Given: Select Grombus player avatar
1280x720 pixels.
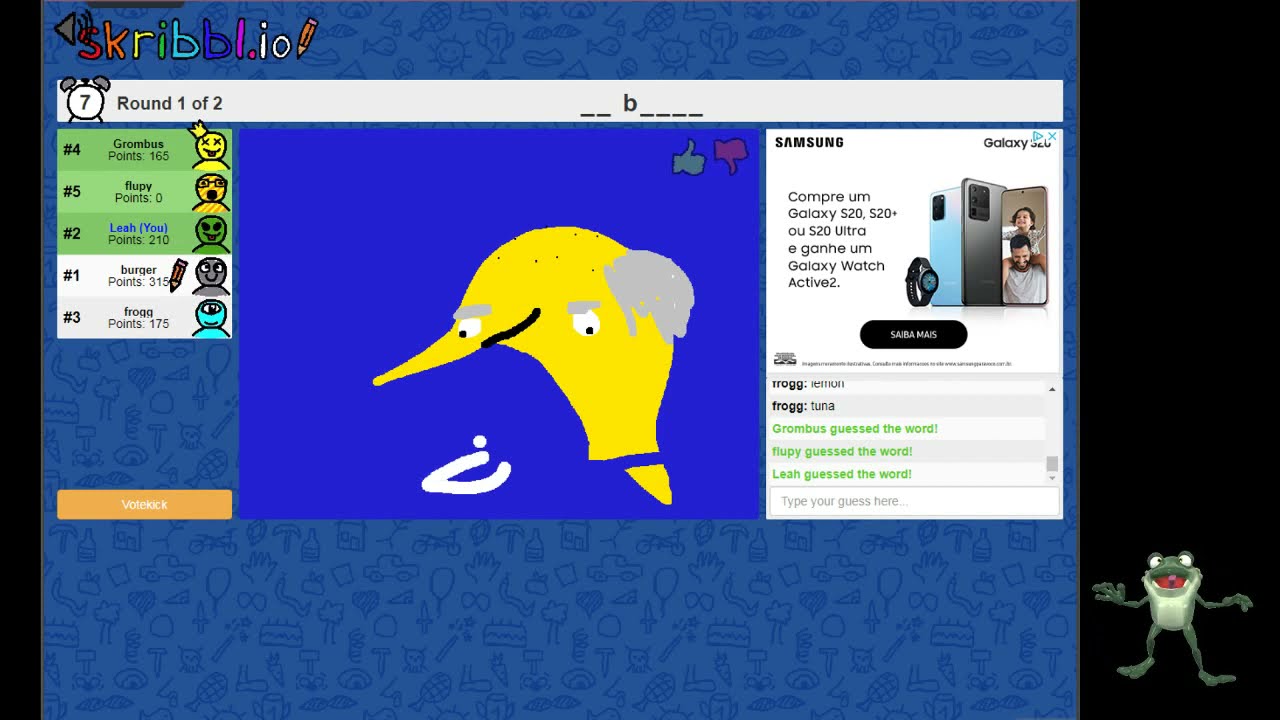Looking at the screenshot, I should (x=211, y=148).
